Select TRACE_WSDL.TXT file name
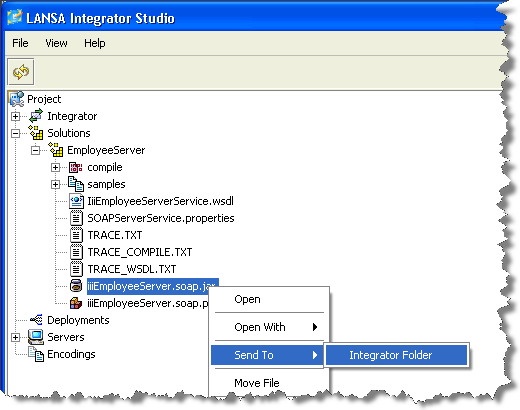 coord(132,269)
